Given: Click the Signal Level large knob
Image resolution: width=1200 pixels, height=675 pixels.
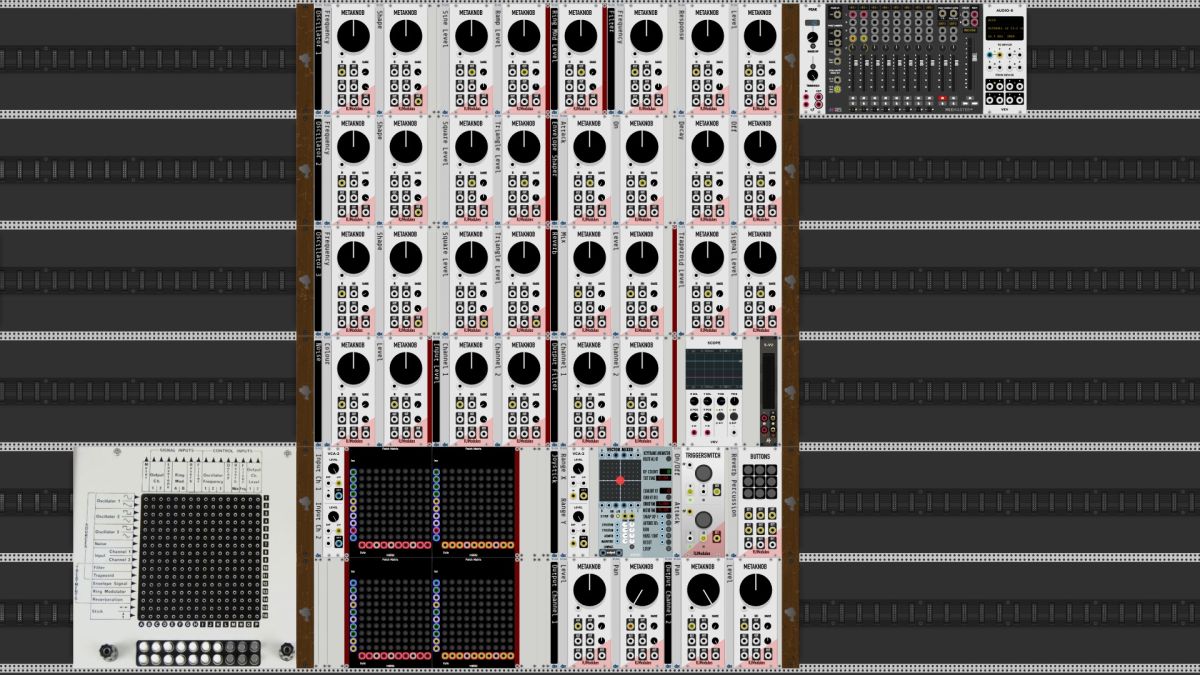Looking at the screenshot, I should (760, 258).
